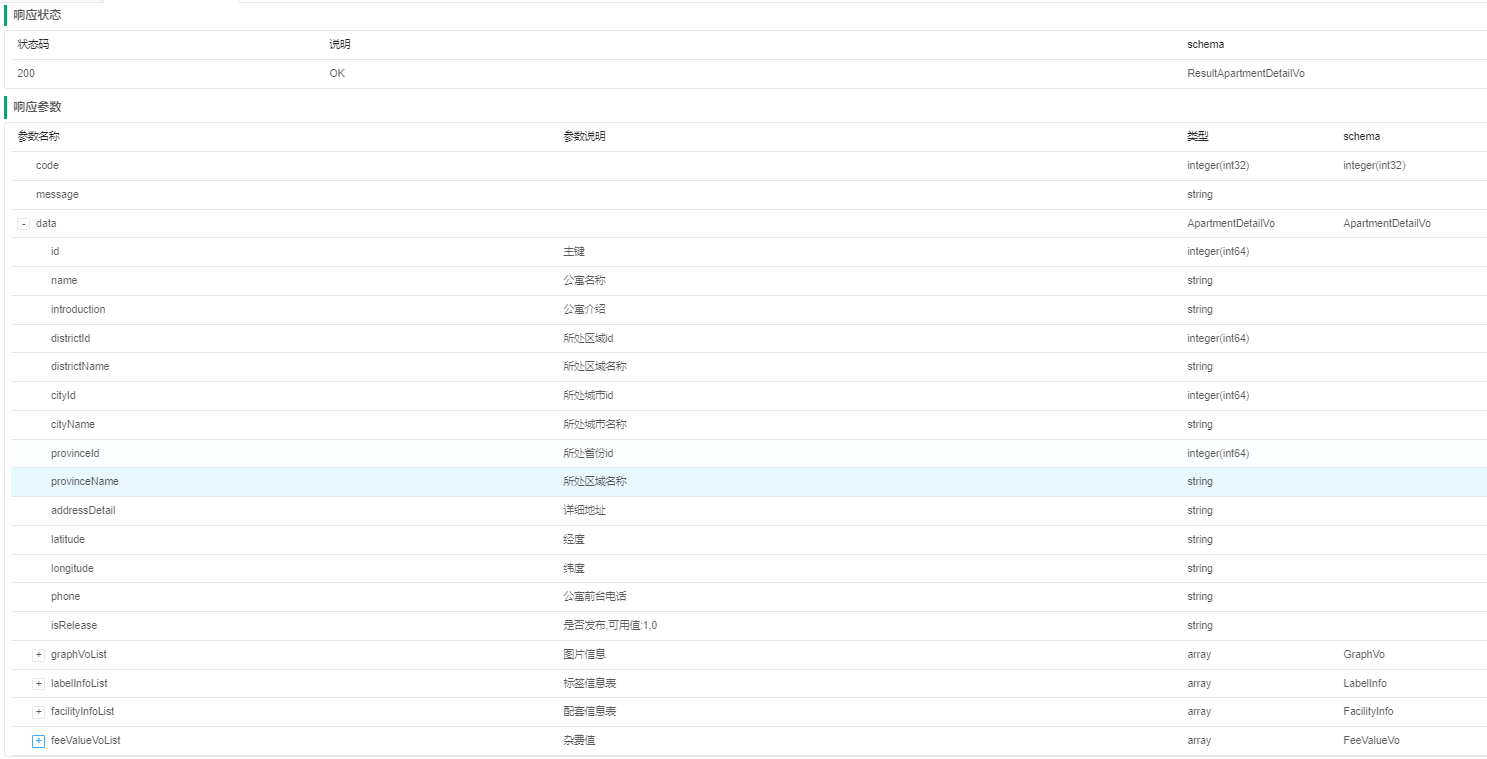Click integer(int32) in the schema column
1487x759 pixels.
1374,166
